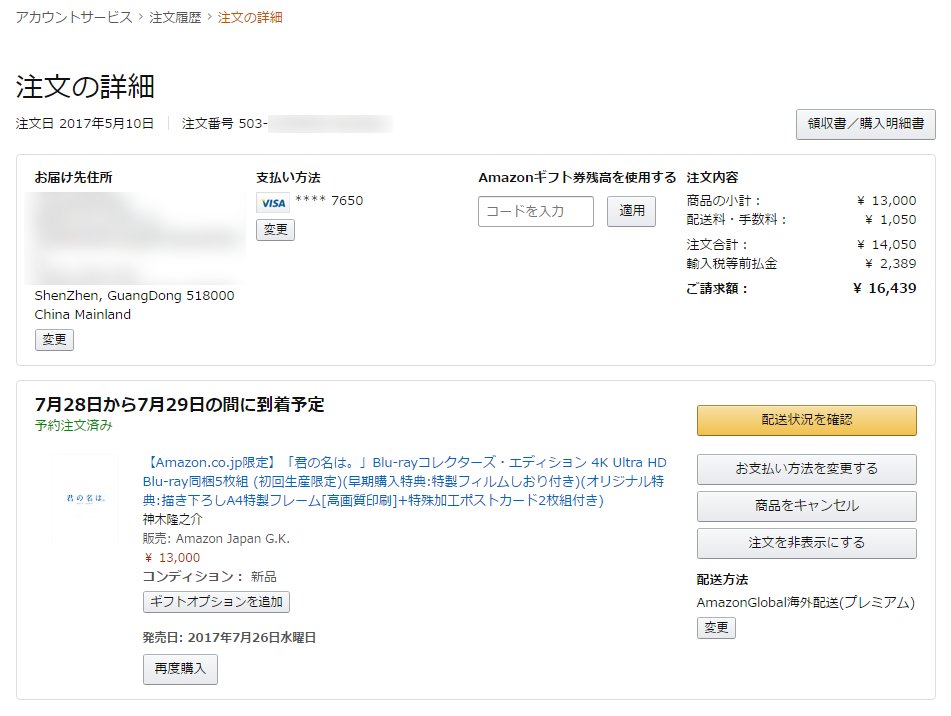Apply gift code with 適用 button
The height and width of the screenshot is (716, 951).
(631, 211)
